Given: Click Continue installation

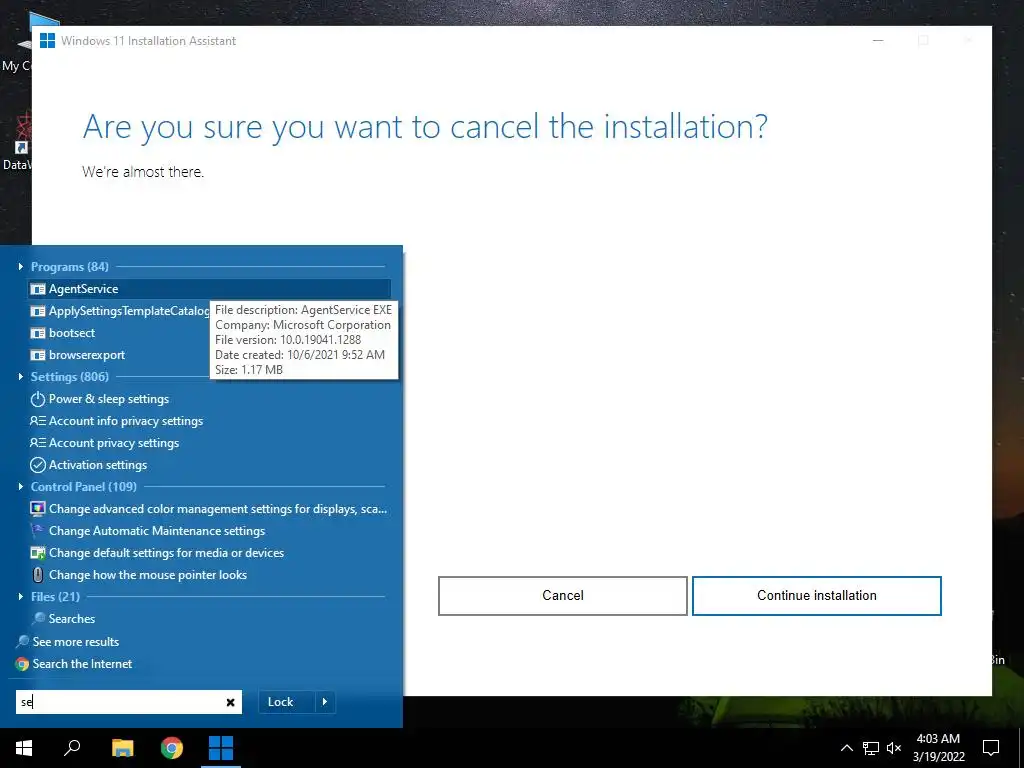Looking at the screenshot, I should tap(817, 596).
